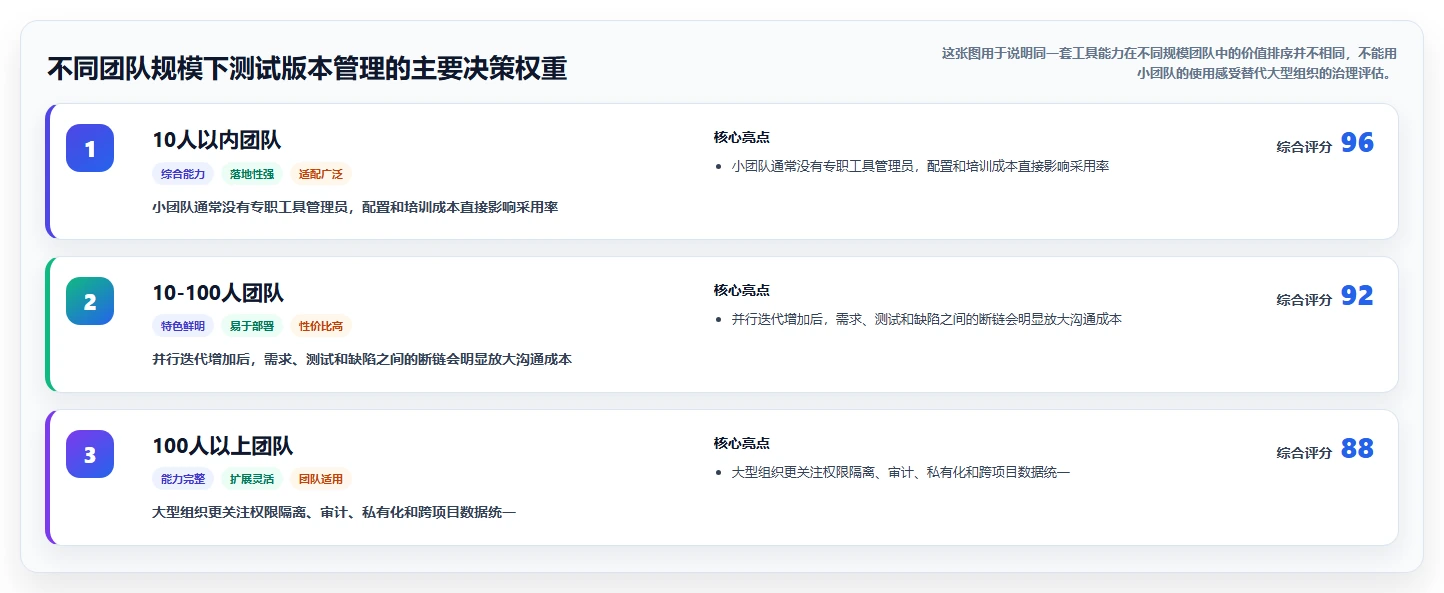Click the score value 88
Screen dimensions: 1444x593
pyautogui.click(x=1357, y=449)
